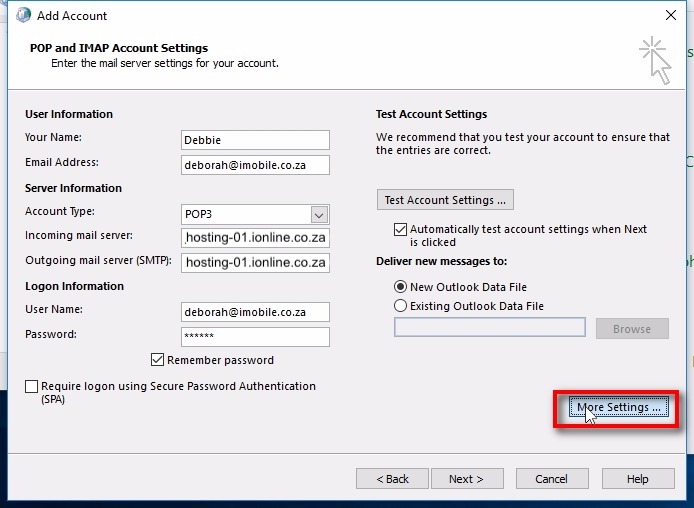Toggle the Remember password checkbox
Screen dimensions: 694x508
click(158, 360)
